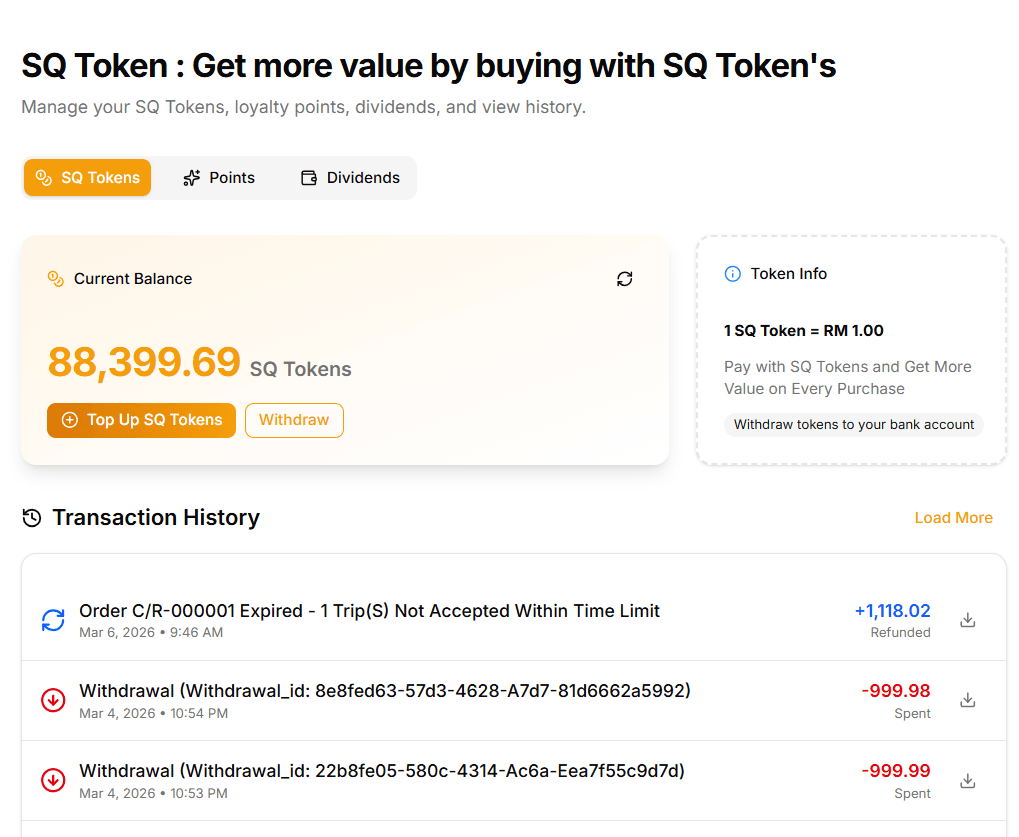This screenshot has width=1019, height=837.
Task: Switch to the Points tab
Action: 219,177
